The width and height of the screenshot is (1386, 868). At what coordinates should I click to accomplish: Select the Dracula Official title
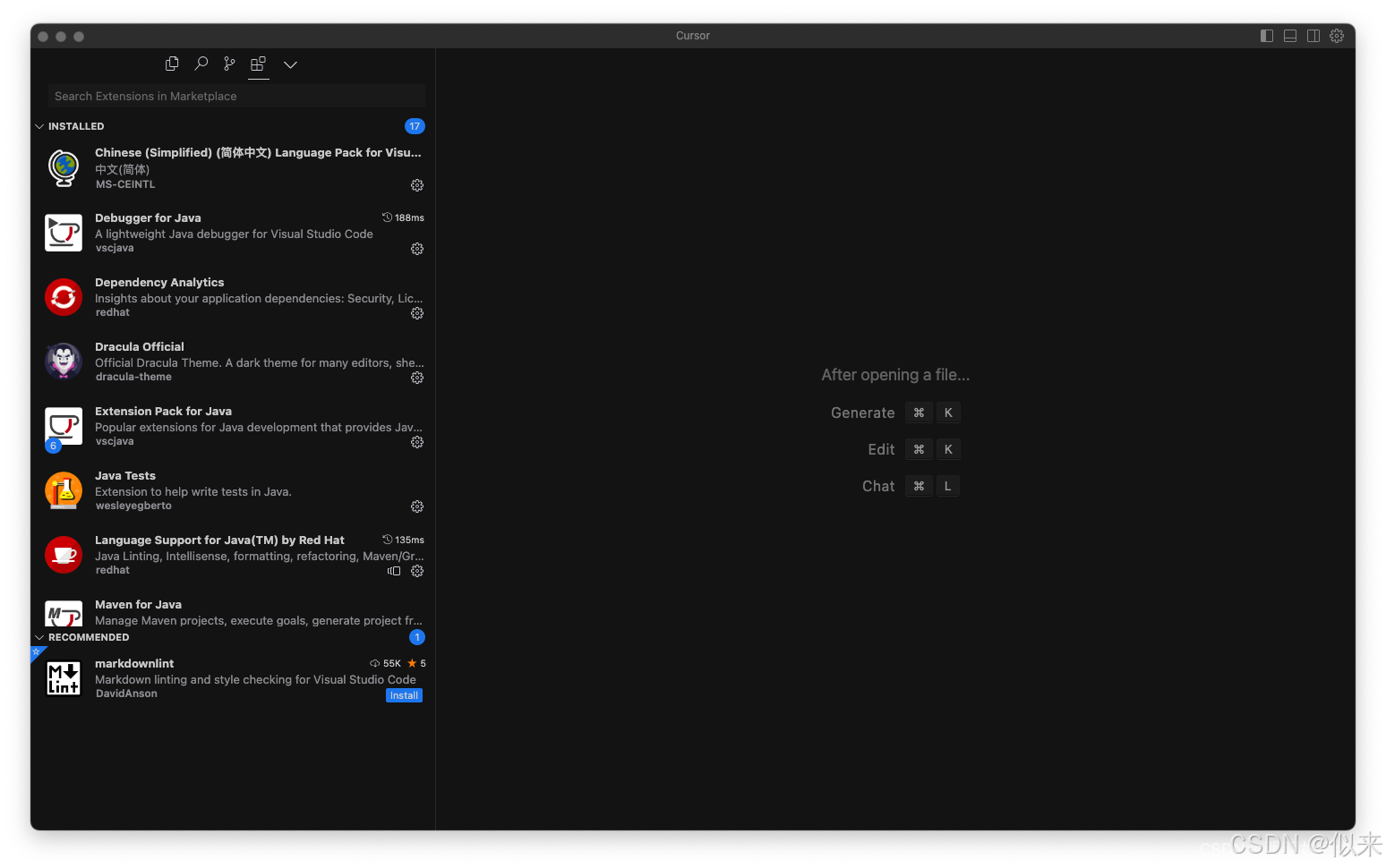[140, 346]
